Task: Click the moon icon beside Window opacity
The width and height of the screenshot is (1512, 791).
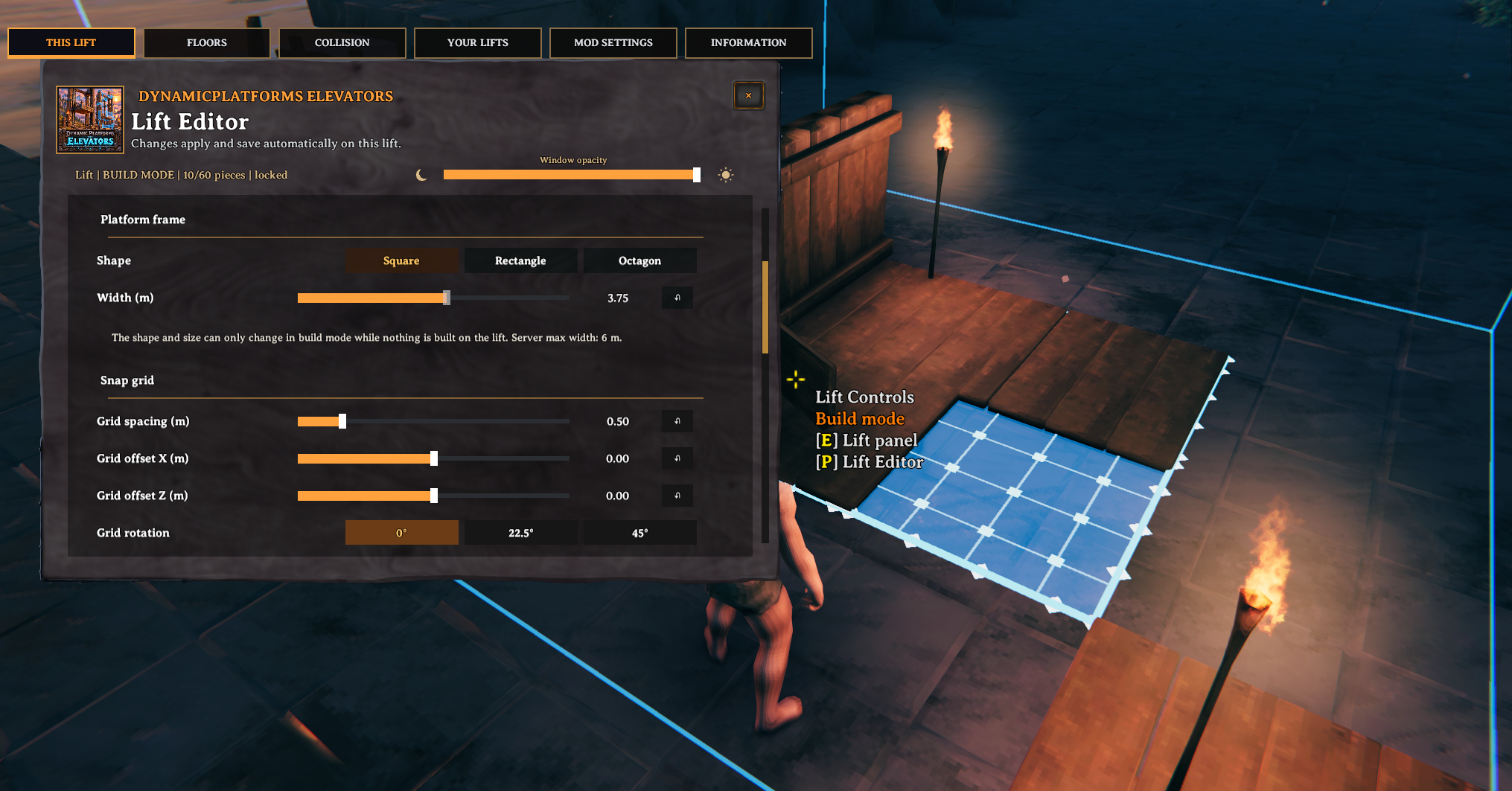Action: (x=421, y=175)
